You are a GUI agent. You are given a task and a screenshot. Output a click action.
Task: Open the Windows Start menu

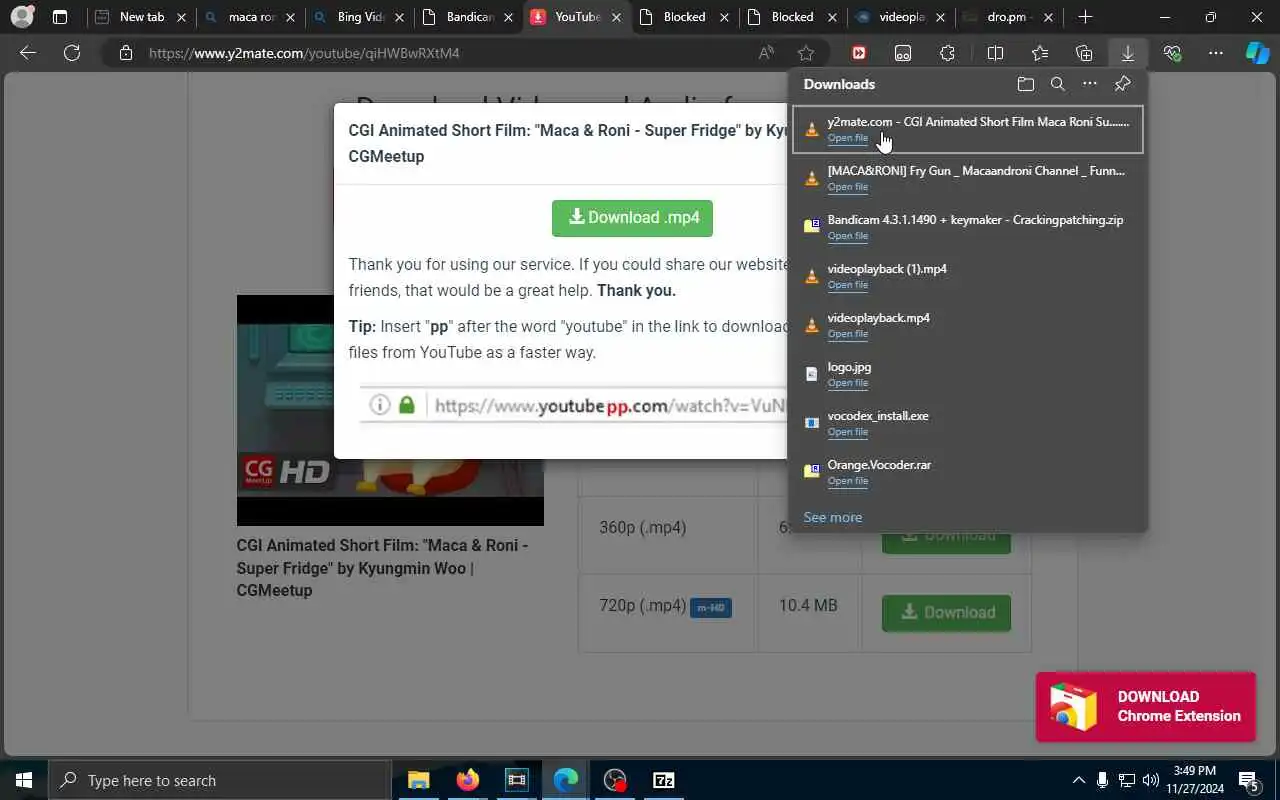tap(23, 780)
